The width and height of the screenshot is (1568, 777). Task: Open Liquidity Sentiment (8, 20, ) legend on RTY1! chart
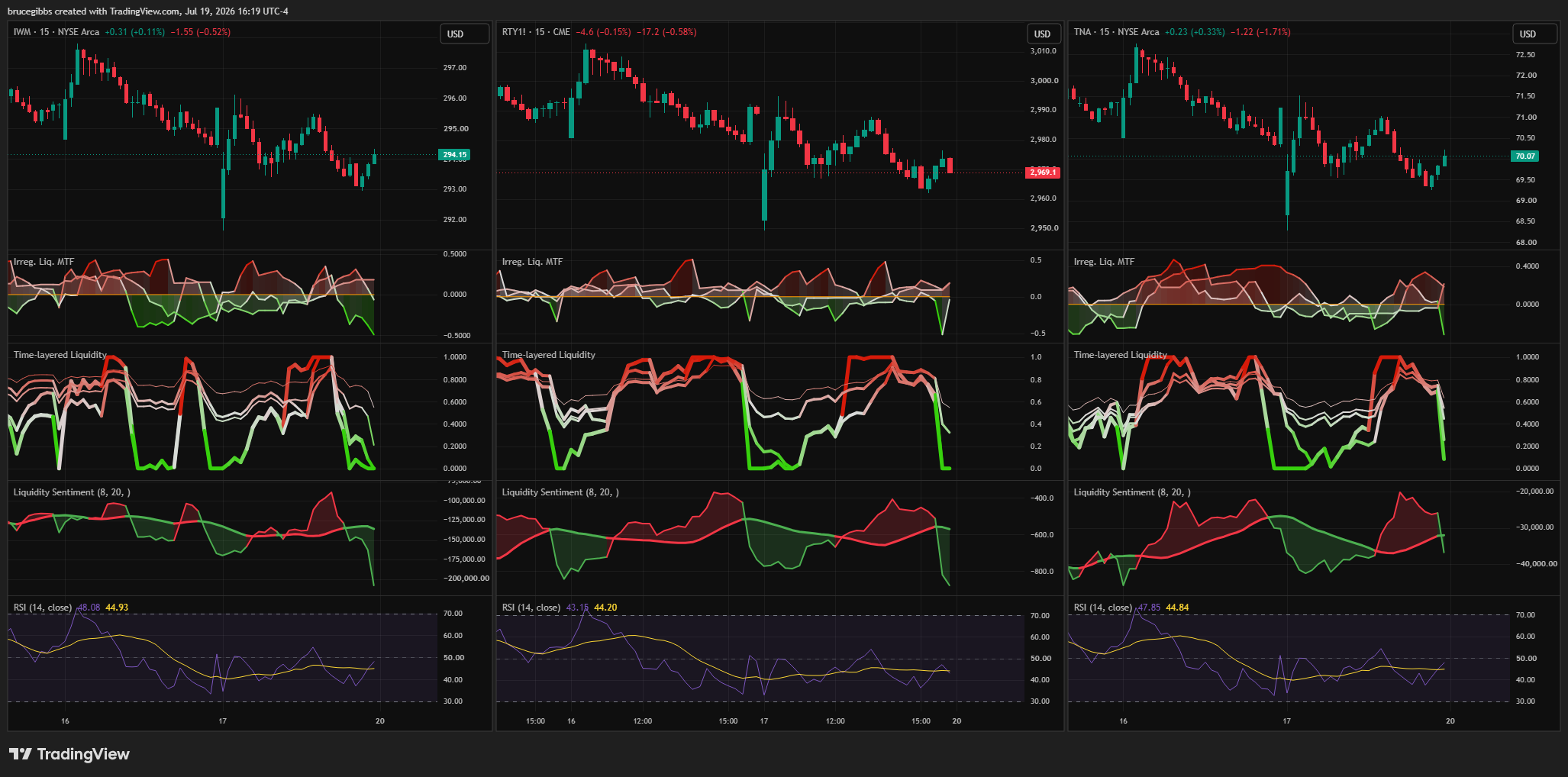[x=560, y=492]
